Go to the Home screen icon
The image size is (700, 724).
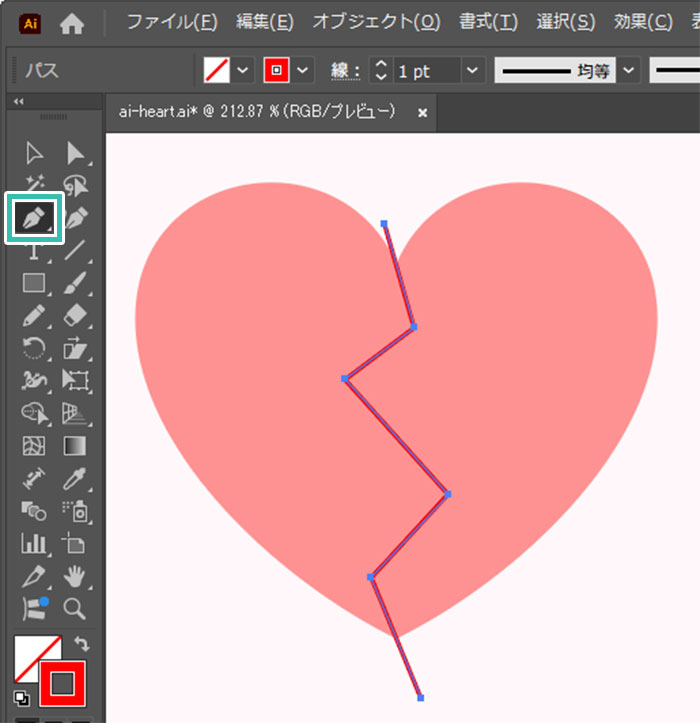pos(72,22)
